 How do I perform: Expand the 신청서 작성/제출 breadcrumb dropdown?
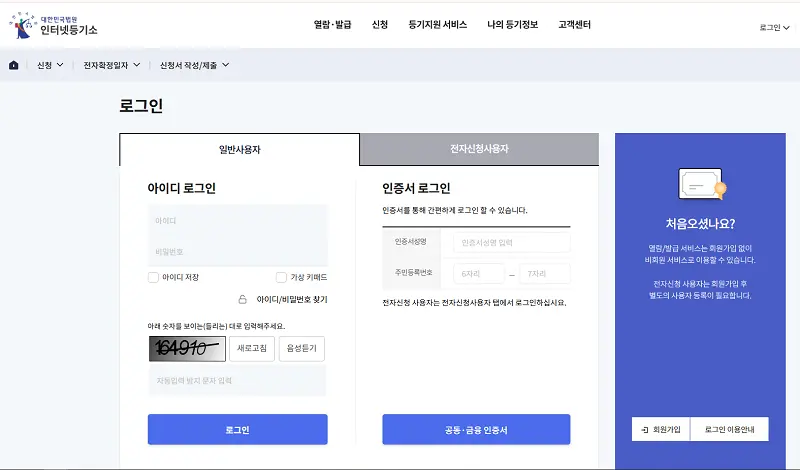pyautogui.click(x=194, y=65)
